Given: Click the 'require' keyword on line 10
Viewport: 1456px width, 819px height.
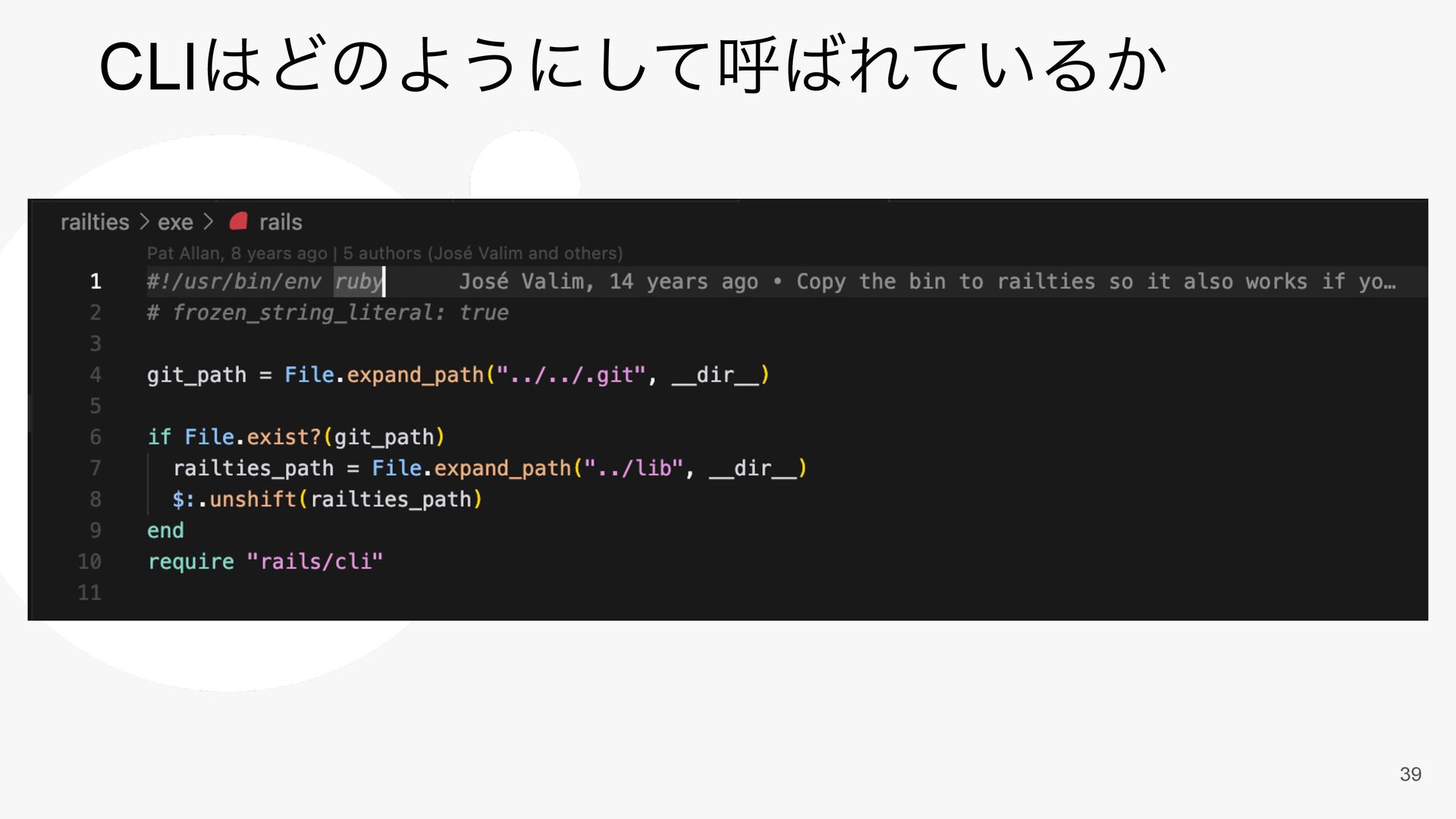Looking at the screenshot, I should [191, 561].
